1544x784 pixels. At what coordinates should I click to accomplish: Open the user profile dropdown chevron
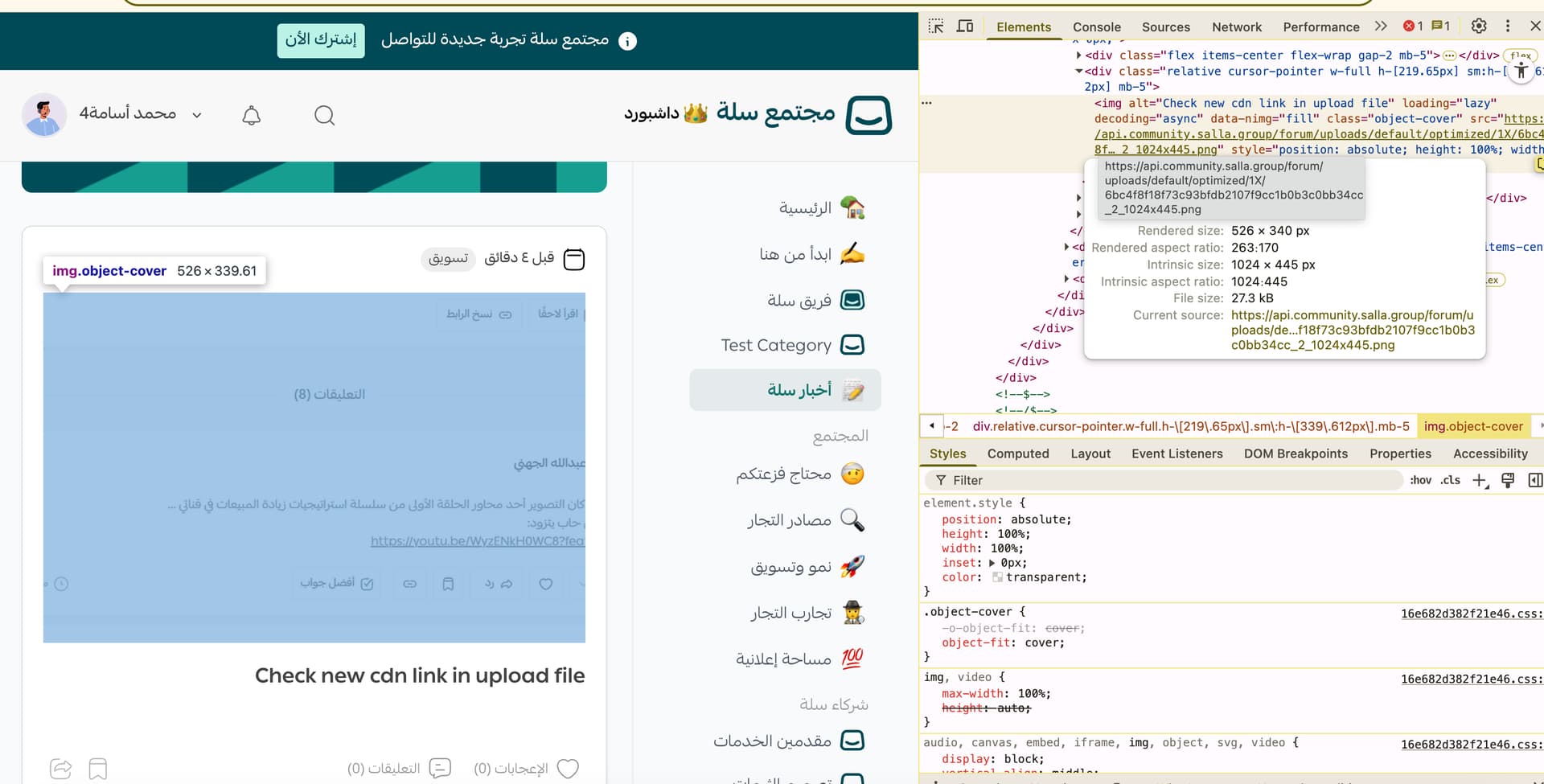pyautogui.click(x=197, y=115)
